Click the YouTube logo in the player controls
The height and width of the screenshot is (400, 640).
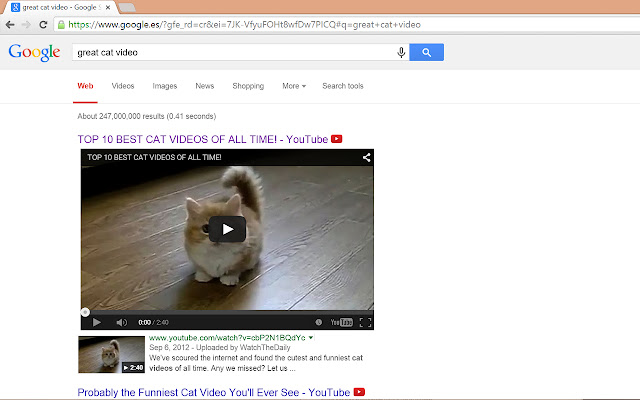click(342, 322)
